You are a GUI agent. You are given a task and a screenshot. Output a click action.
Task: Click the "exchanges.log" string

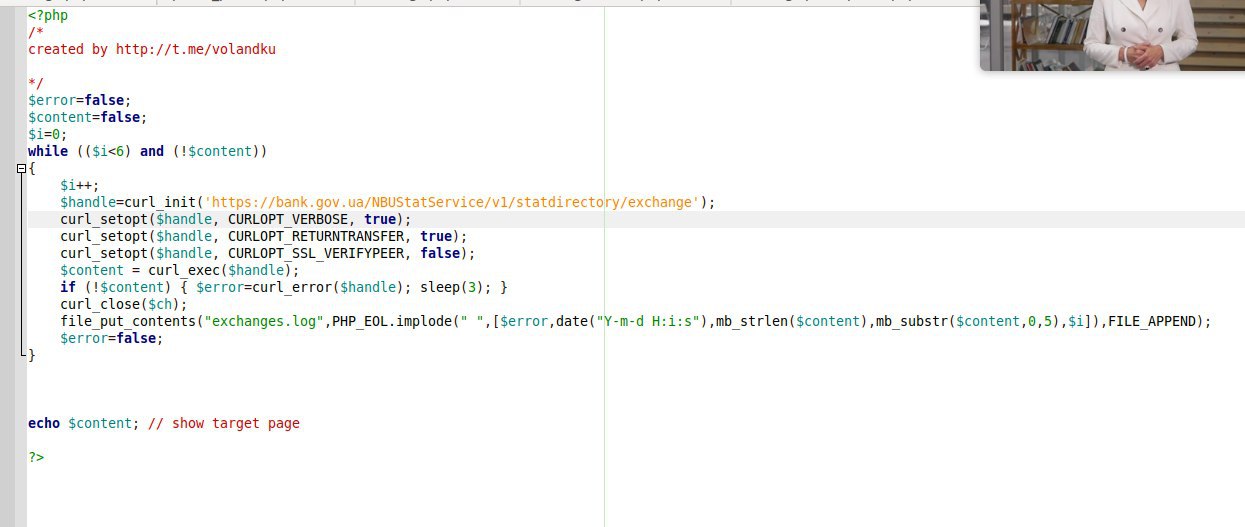pos(264,321)
